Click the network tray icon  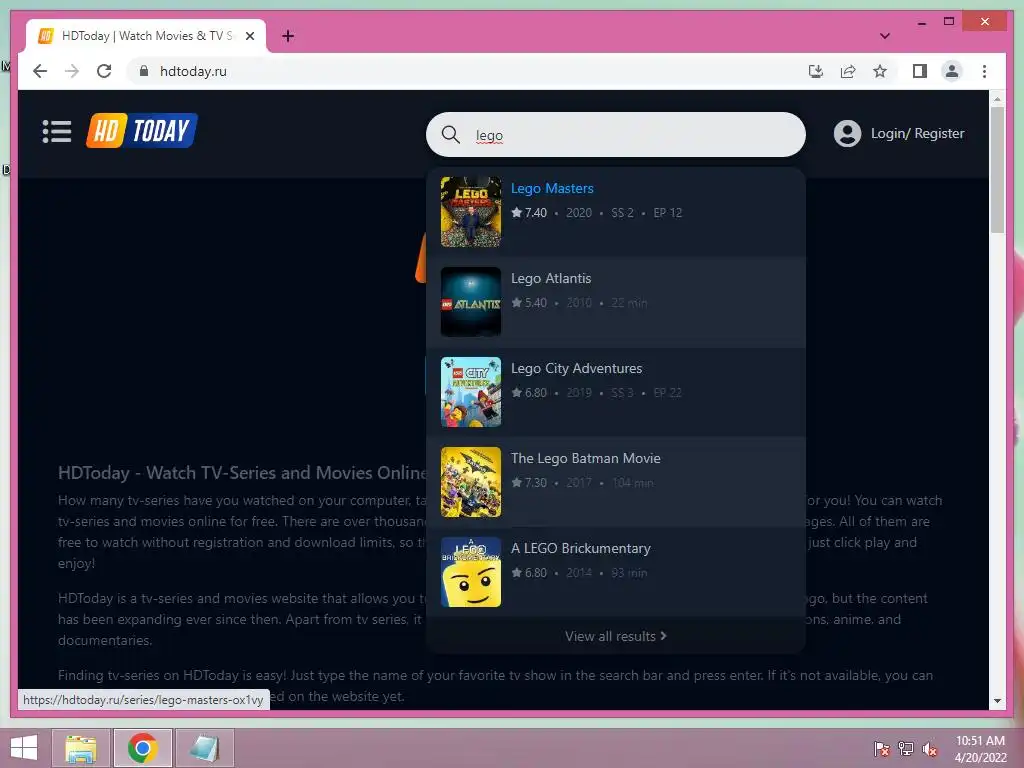pyautogui.click(x=906, y=748)
